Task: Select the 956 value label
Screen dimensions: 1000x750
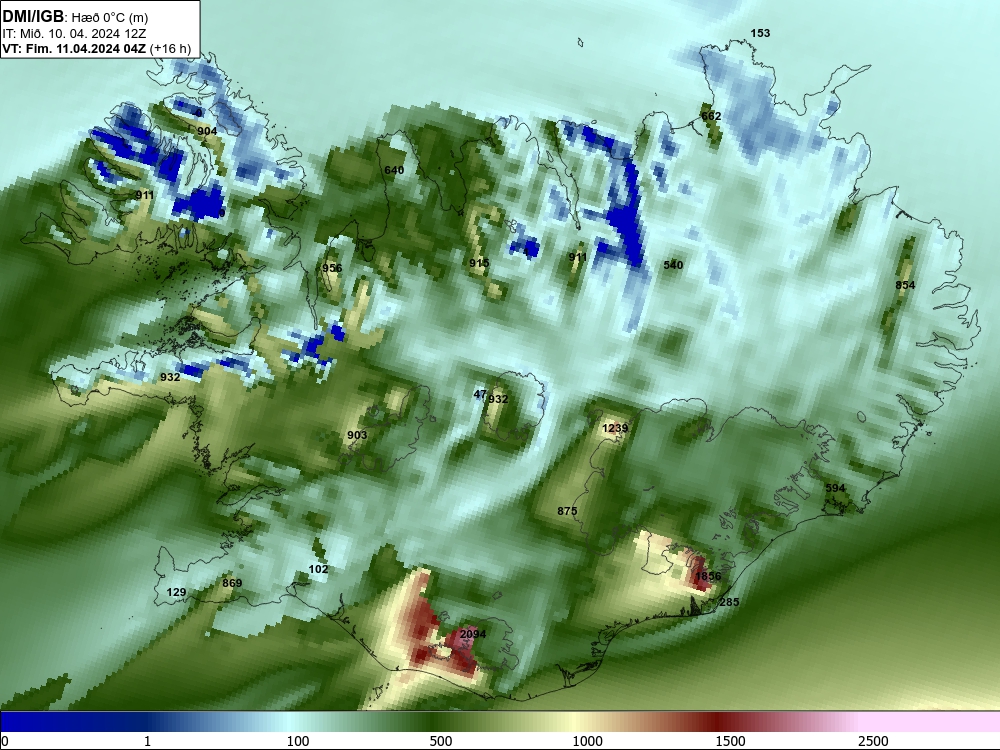Action: (332, 268)
